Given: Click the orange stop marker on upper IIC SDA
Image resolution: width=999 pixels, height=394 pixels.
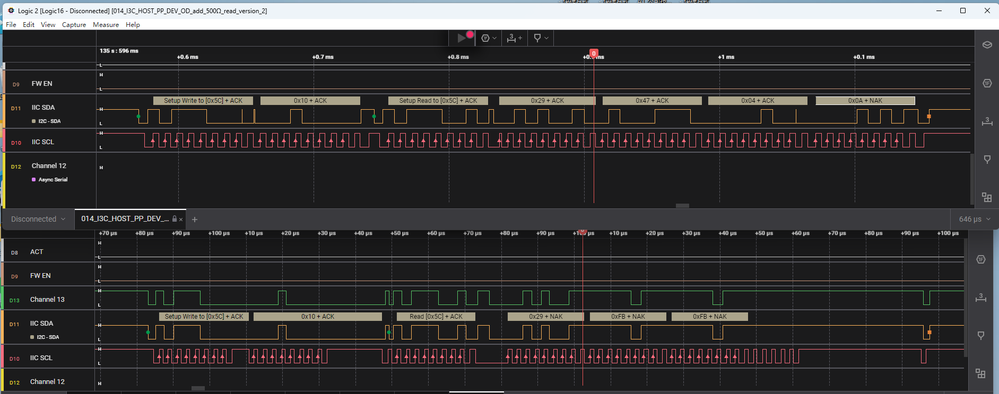Looking at the screenshot, I should [x=929, y=117].
